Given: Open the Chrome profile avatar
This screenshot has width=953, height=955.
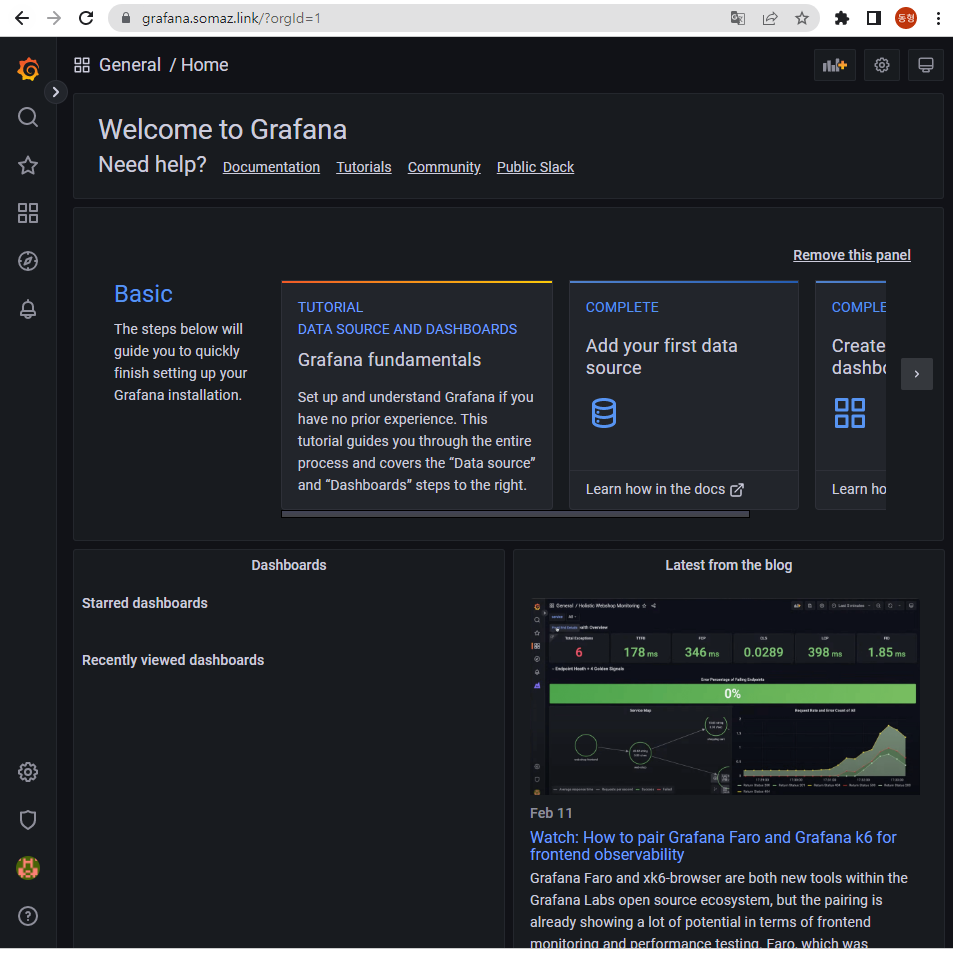Looking at the screenshot, I should click(x=906, y=18).
